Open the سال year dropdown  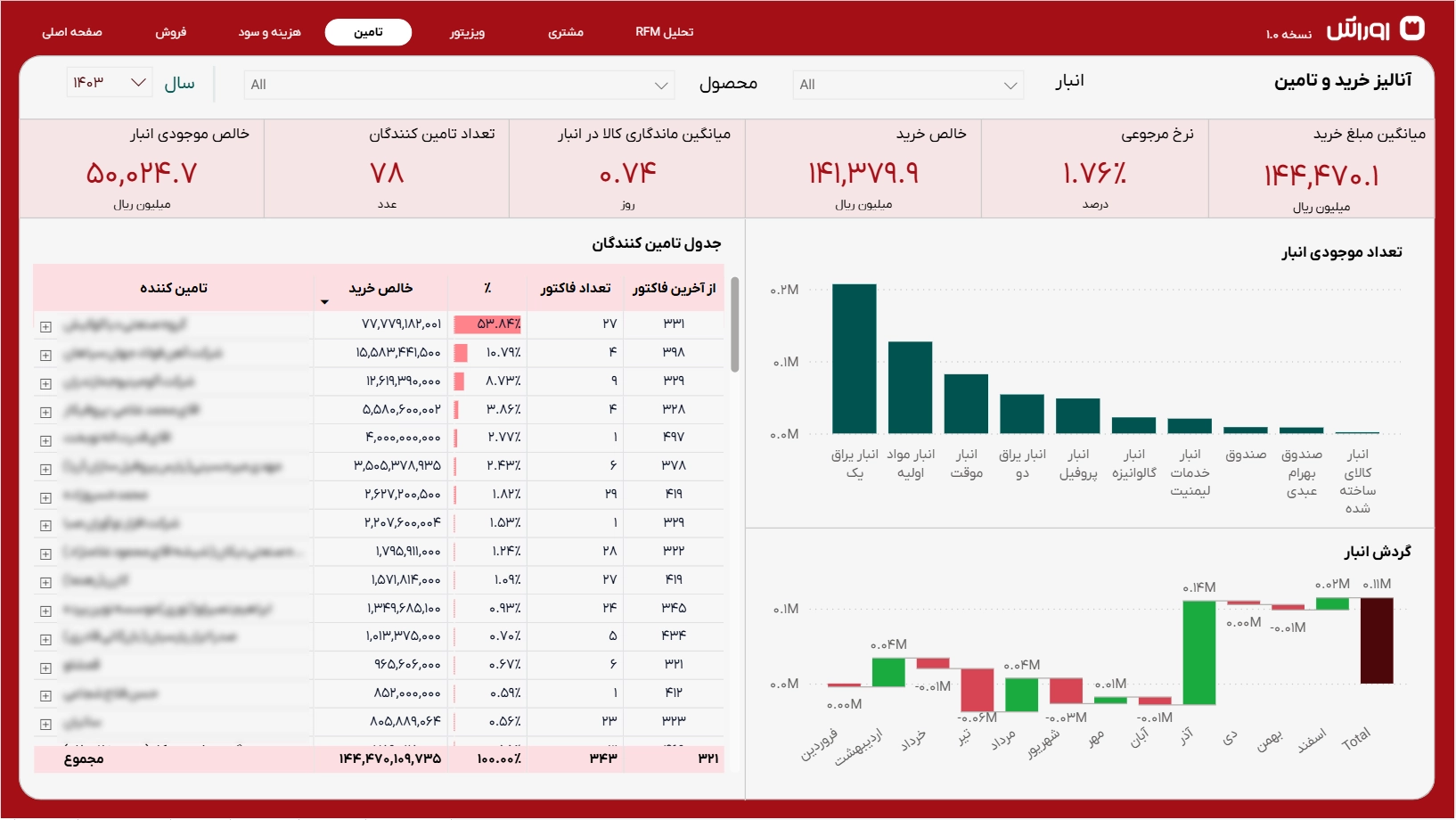pos(110,83)
